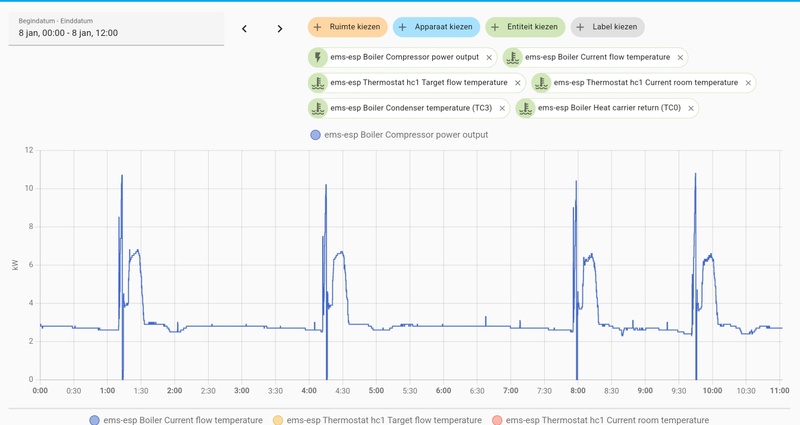Viewport: 800px width, 425px height.
Task: Click Entiteit kiezen chip
Action: tap(525, 27)
